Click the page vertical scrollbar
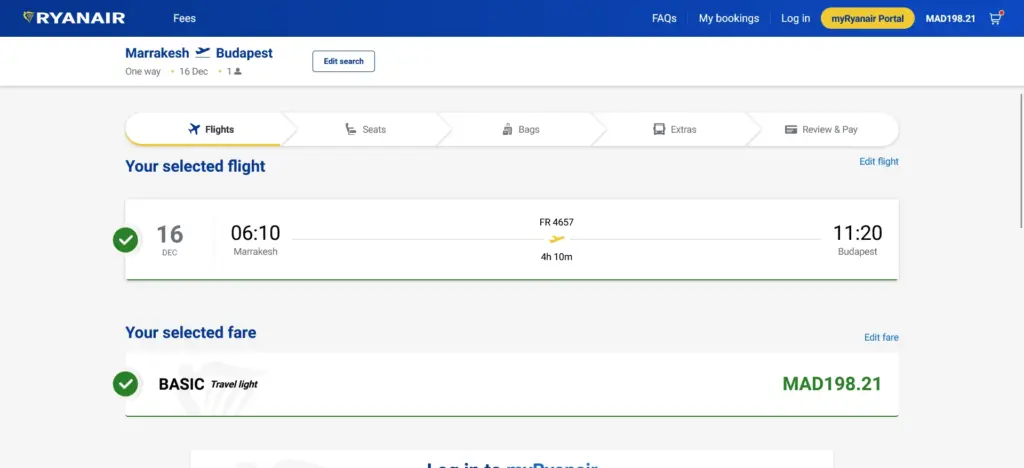 pos(1021,161)
